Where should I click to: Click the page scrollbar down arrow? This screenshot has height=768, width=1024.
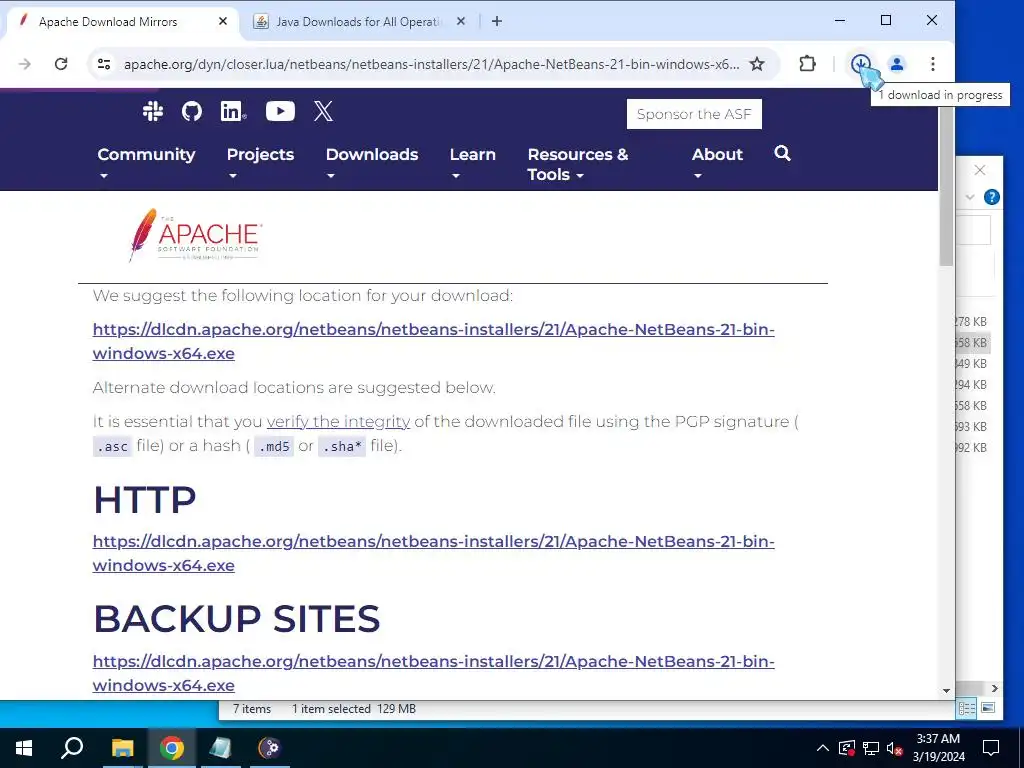[946, 690]
